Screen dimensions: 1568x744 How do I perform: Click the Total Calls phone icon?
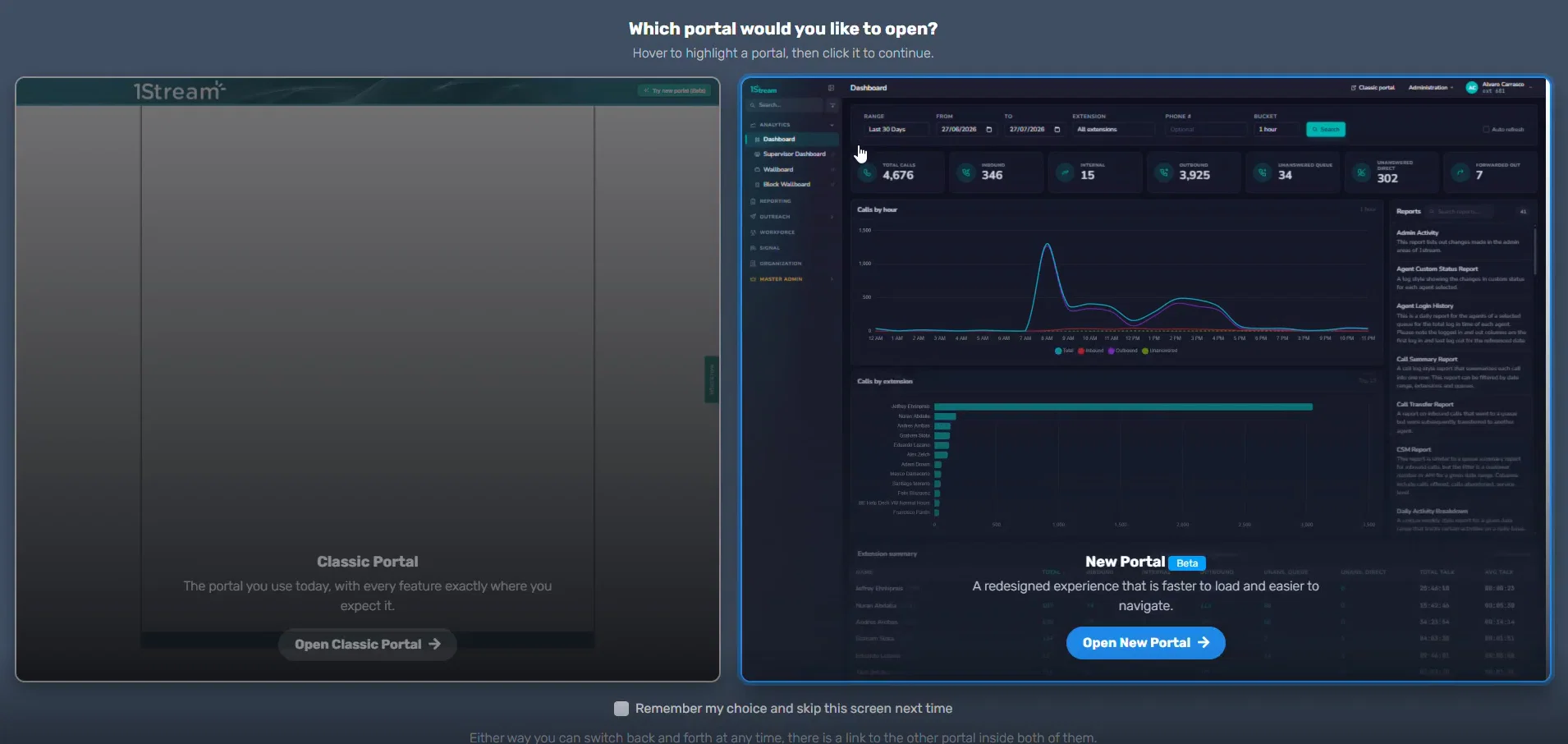click(867, 172)
